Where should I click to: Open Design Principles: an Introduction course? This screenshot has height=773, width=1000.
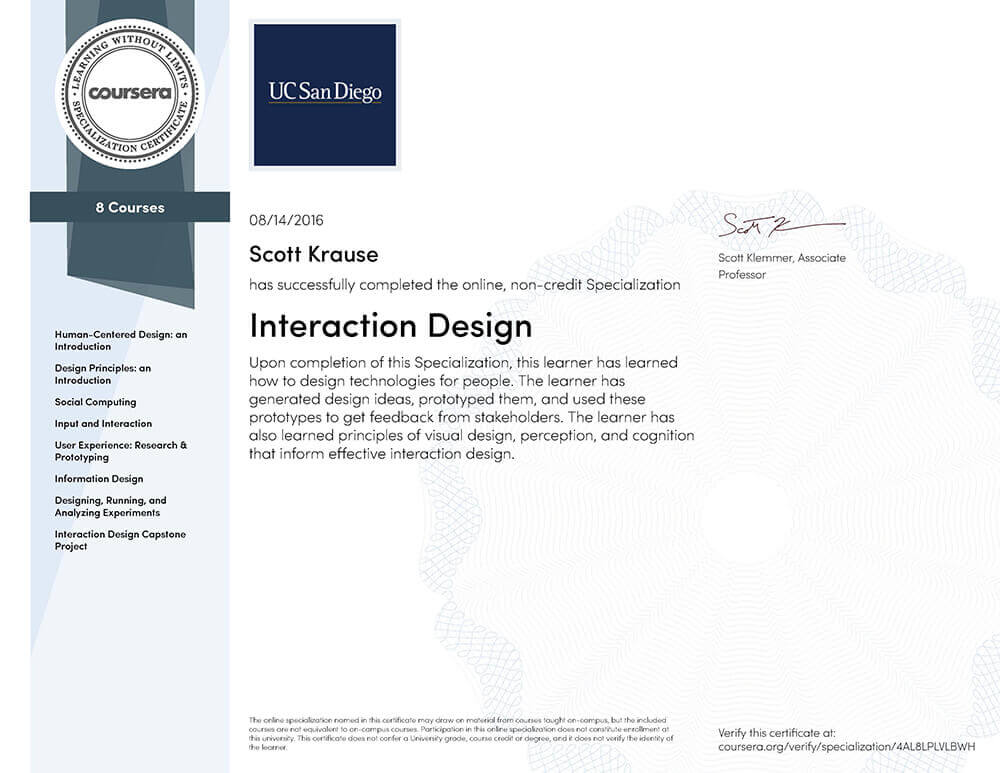coord(103,374)
